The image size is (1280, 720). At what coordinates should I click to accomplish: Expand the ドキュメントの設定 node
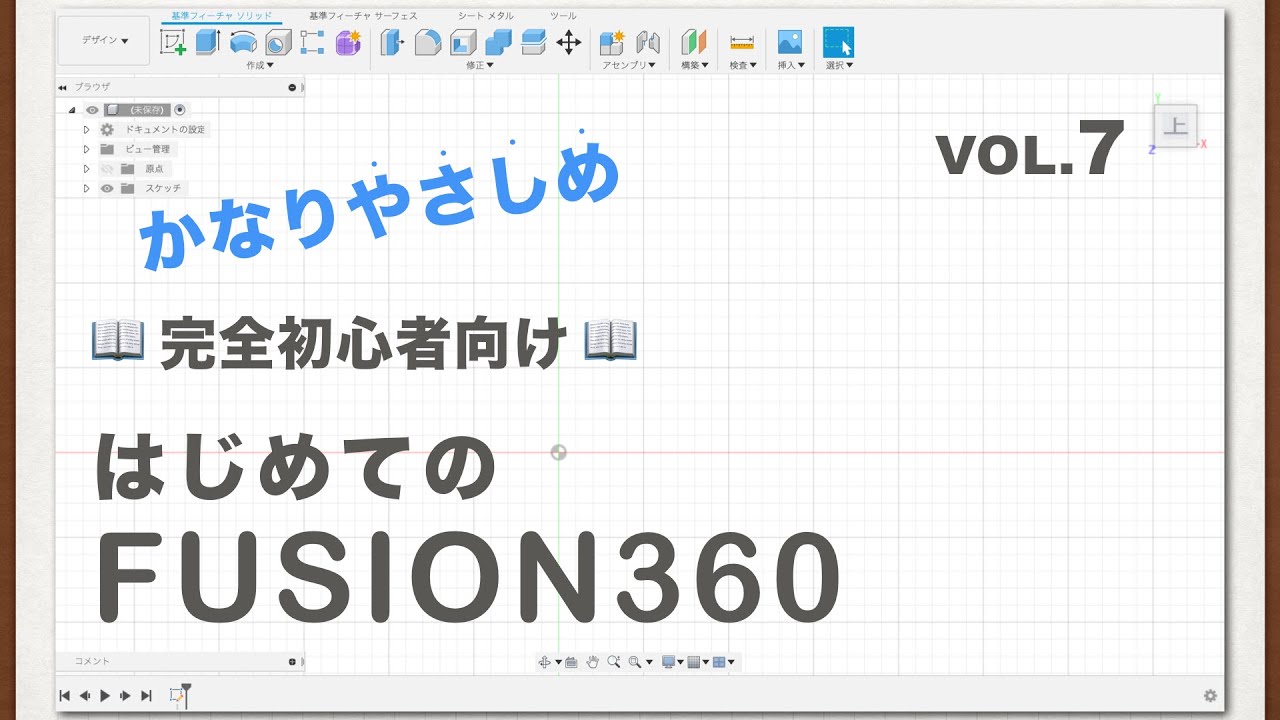(x=86, y=130)
